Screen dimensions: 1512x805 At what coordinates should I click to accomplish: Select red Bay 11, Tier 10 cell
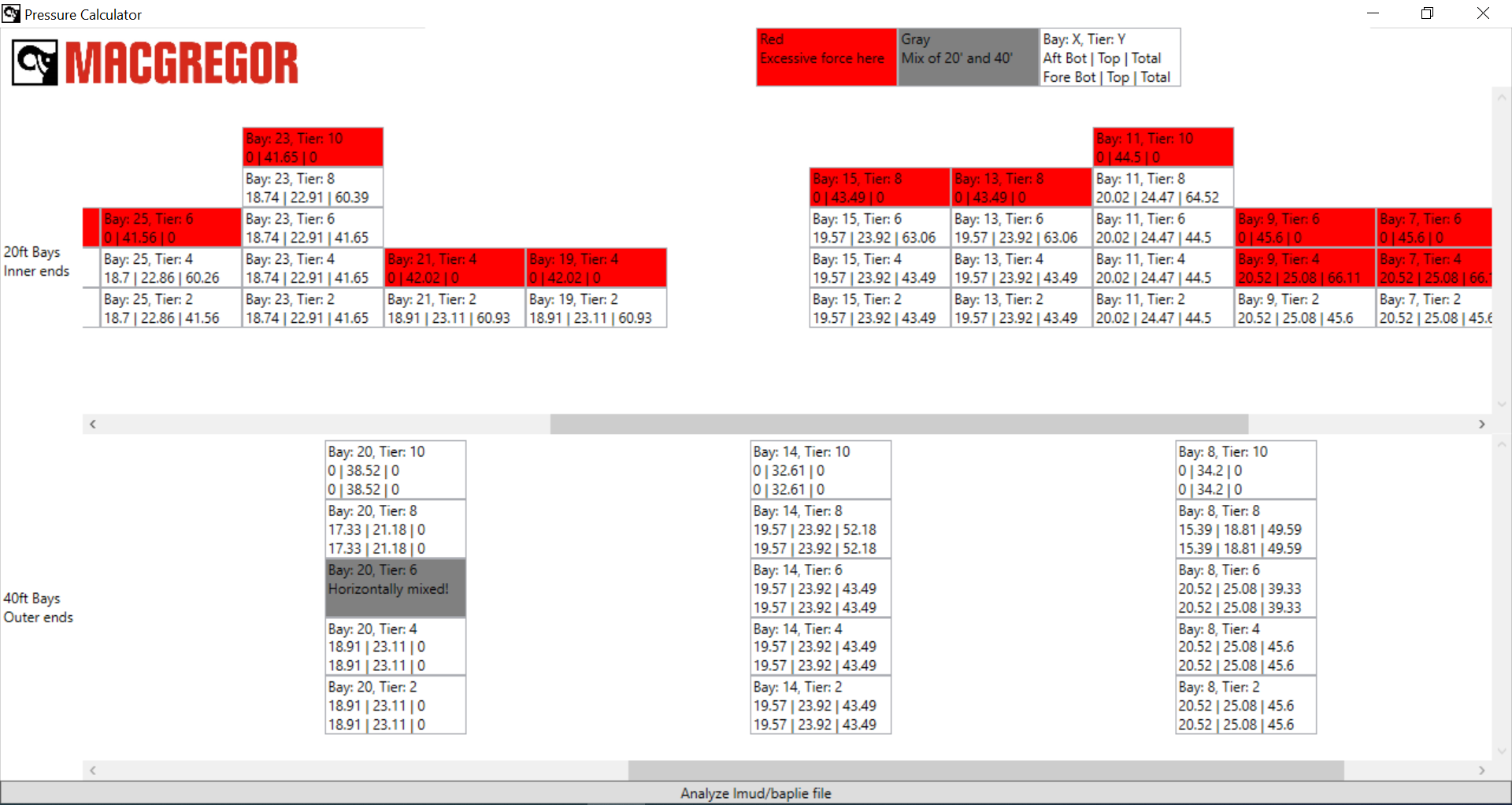pyautogui.click(x=1163, y=147)
